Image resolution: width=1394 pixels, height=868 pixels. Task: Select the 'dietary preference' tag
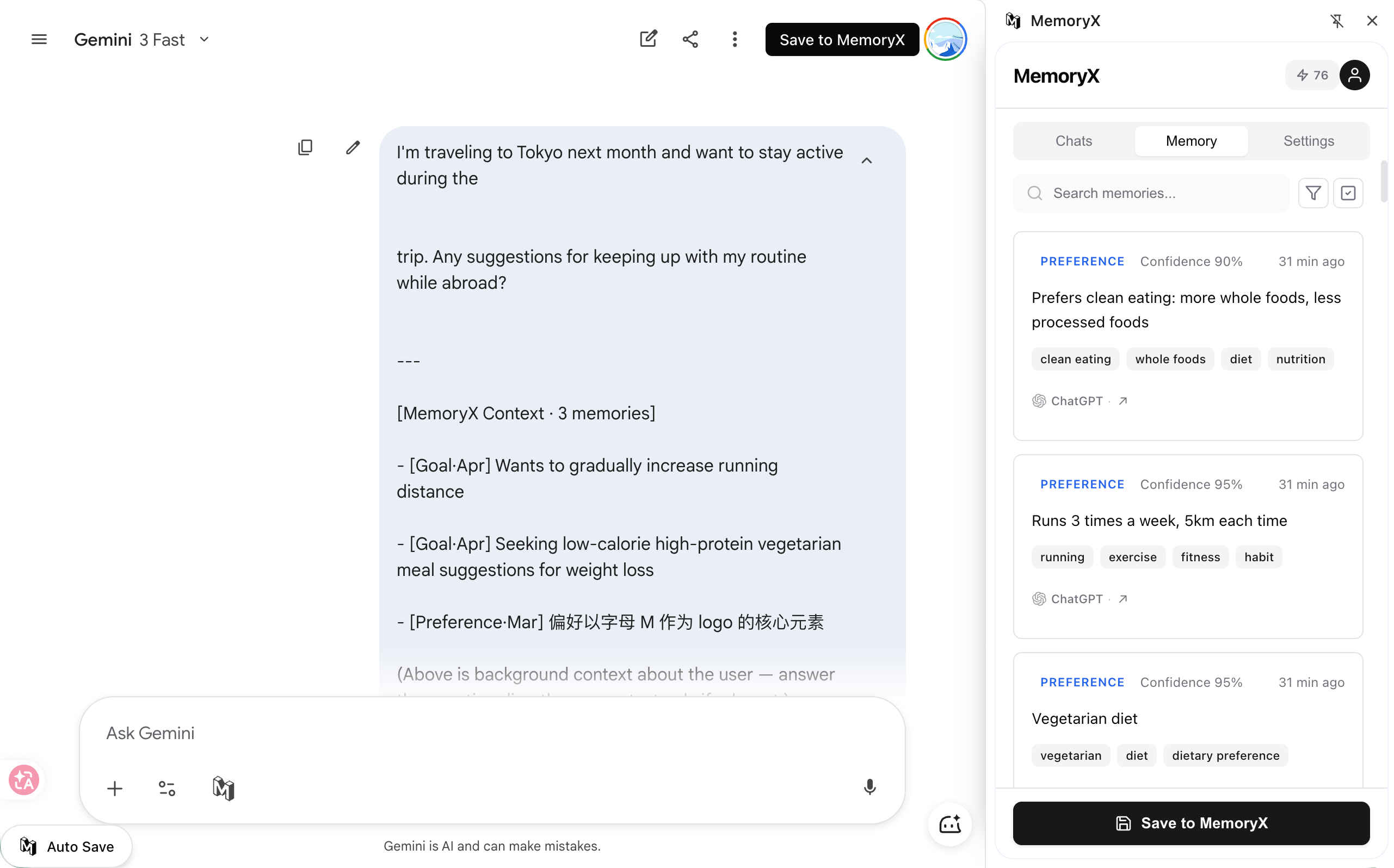click(1226, 755)
